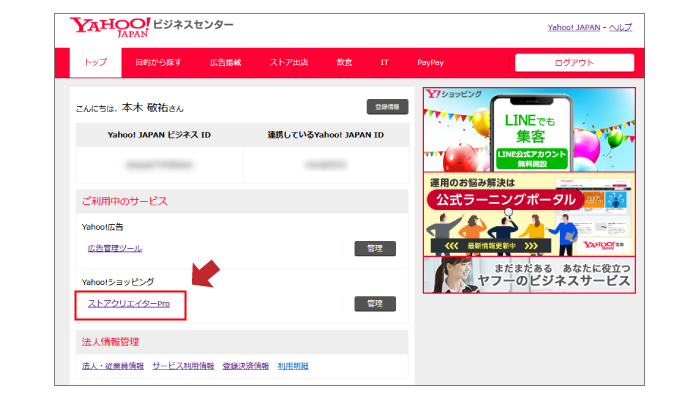
Task: Click the ログアウト button
Action: [574, 62]
